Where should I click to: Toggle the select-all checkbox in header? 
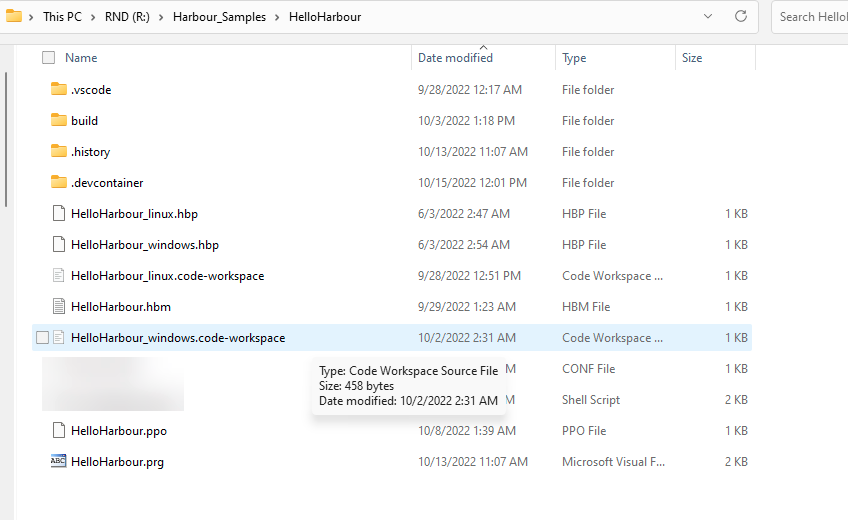tap(48, 58)
